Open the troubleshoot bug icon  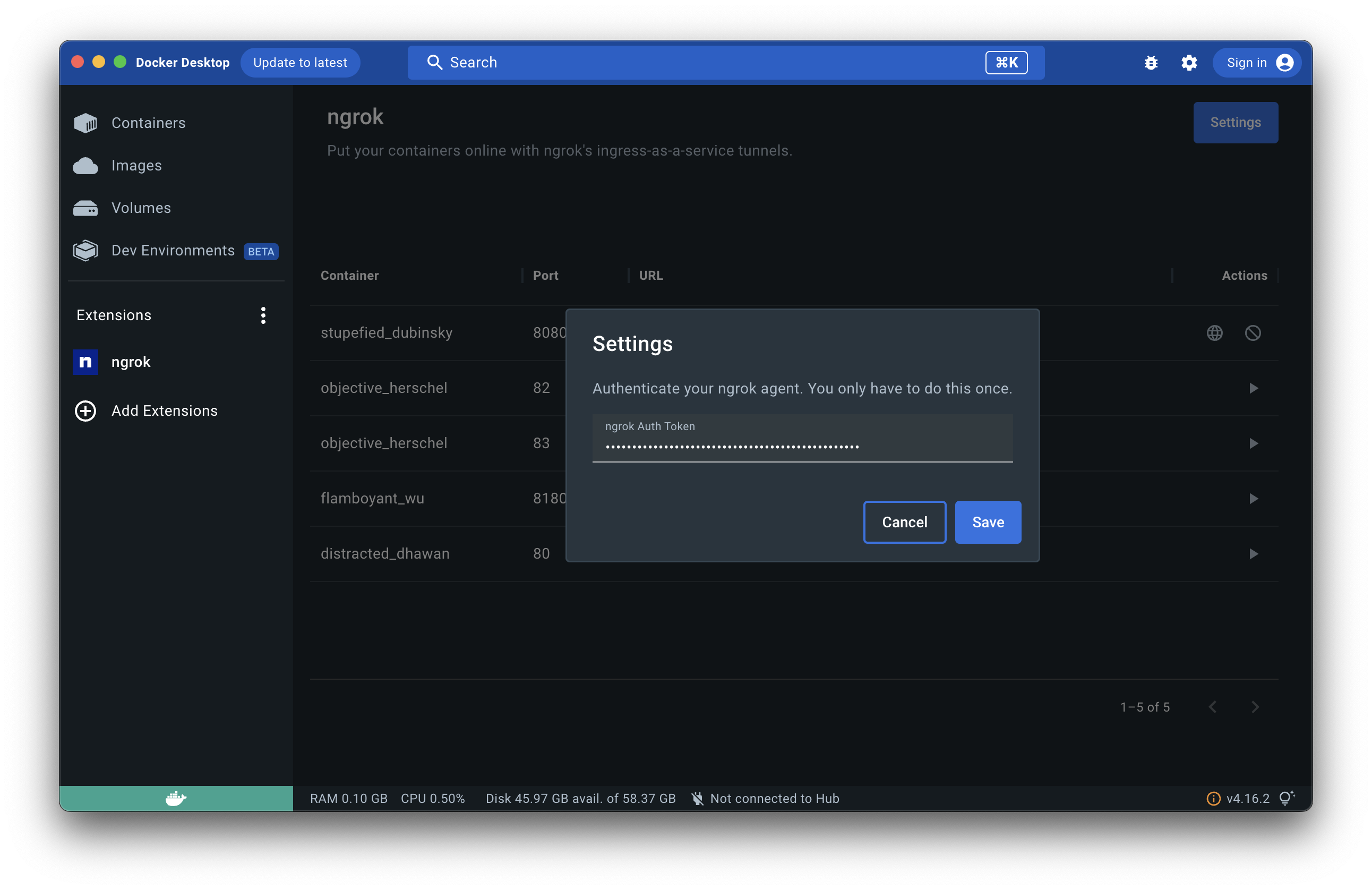click(1151, 62)
